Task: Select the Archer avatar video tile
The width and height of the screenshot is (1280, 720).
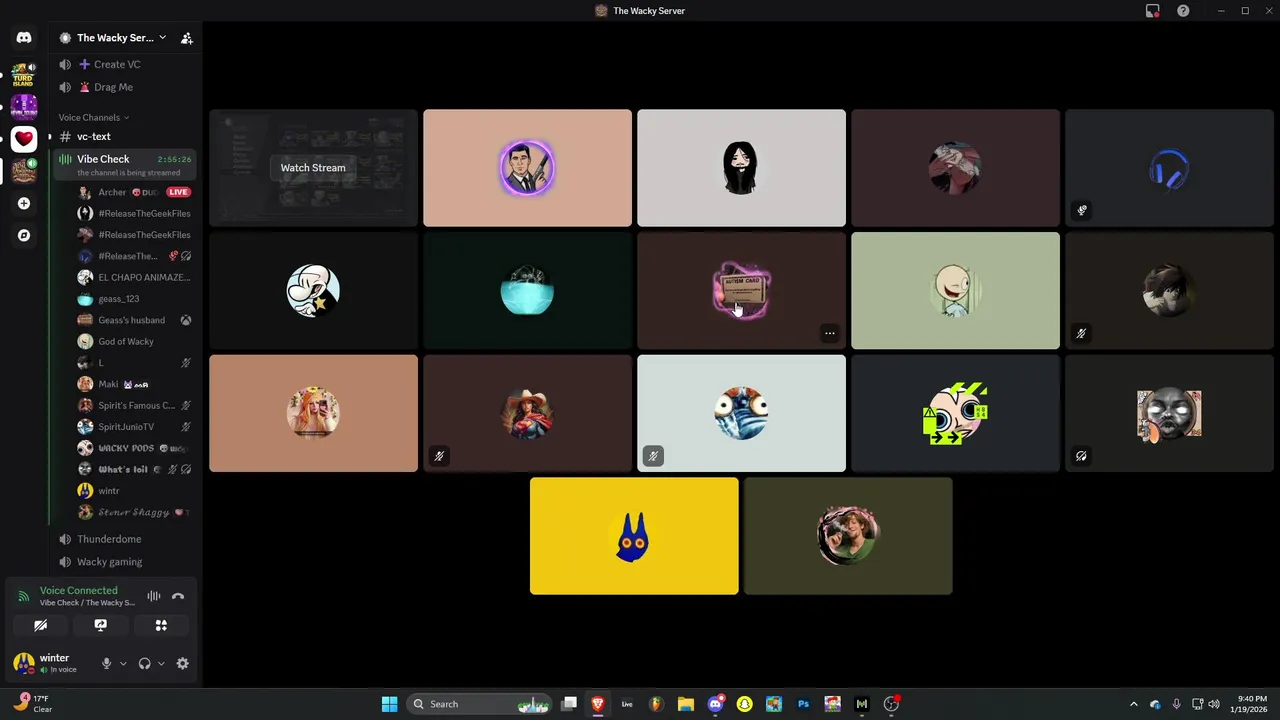Action: pyautogui.click(x=527, y=168)
